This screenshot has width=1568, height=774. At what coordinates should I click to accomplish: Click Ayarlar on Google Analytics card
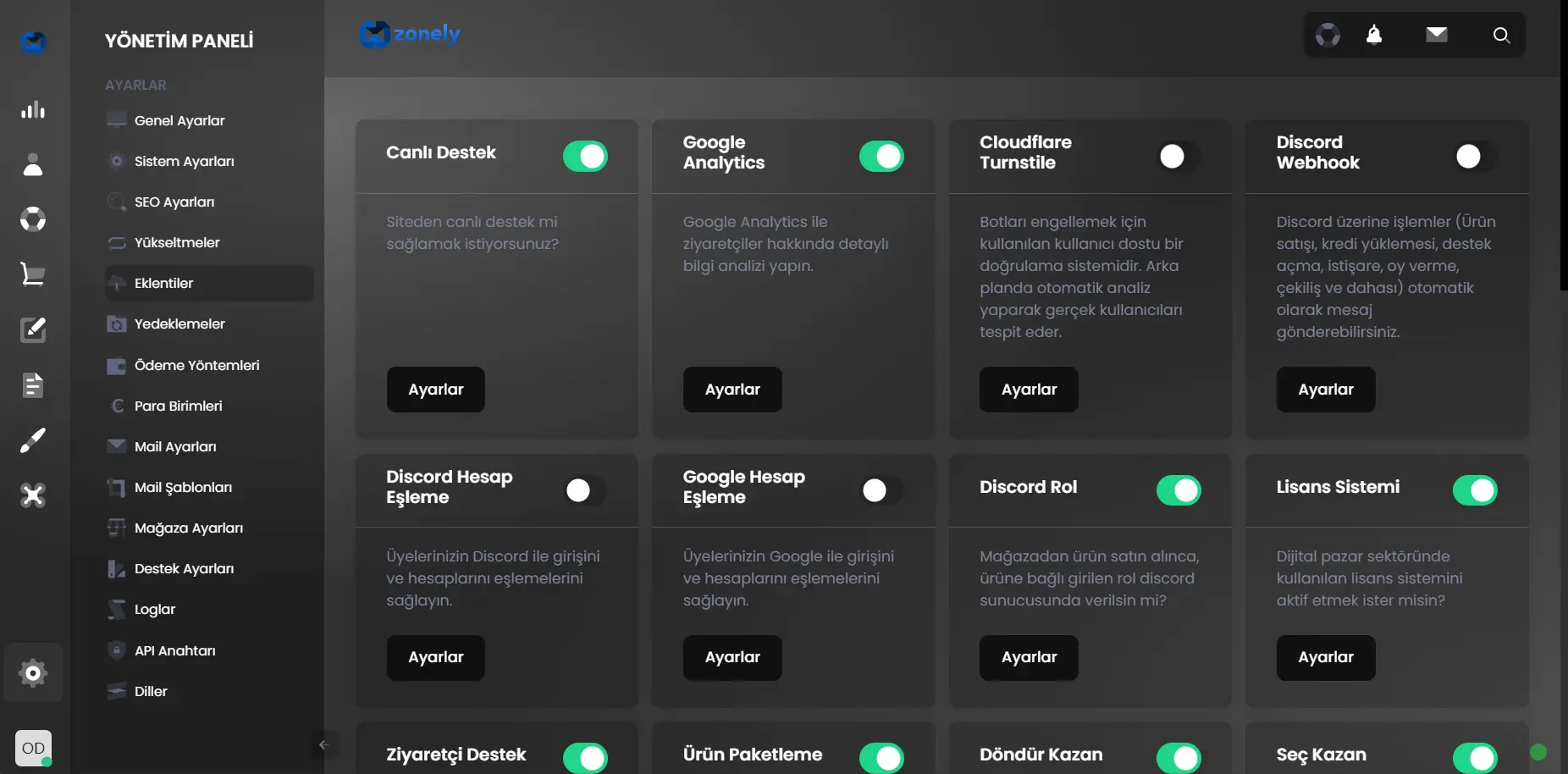tap(732, 390)
